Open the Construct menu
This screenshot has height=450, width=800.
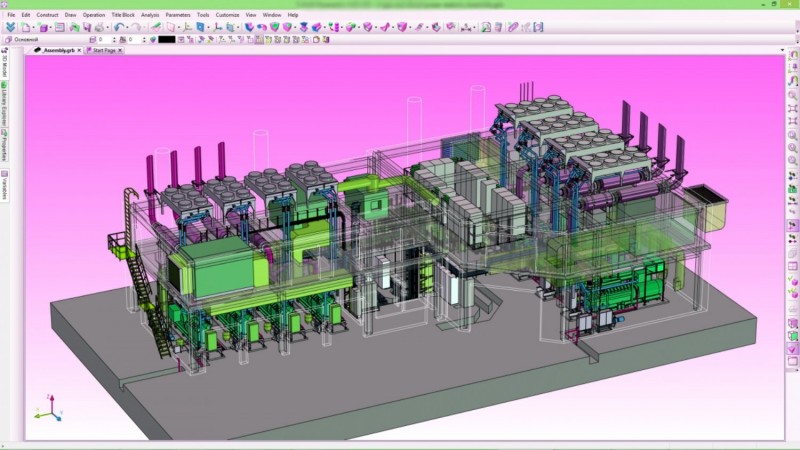tap(47, 15)
